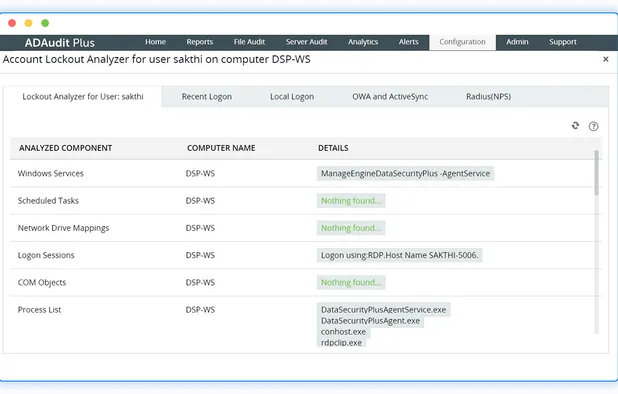Viewport: 618px width, 394px height.
Task: Open the Server Audit menu
Action: click(x=307, y=42)
